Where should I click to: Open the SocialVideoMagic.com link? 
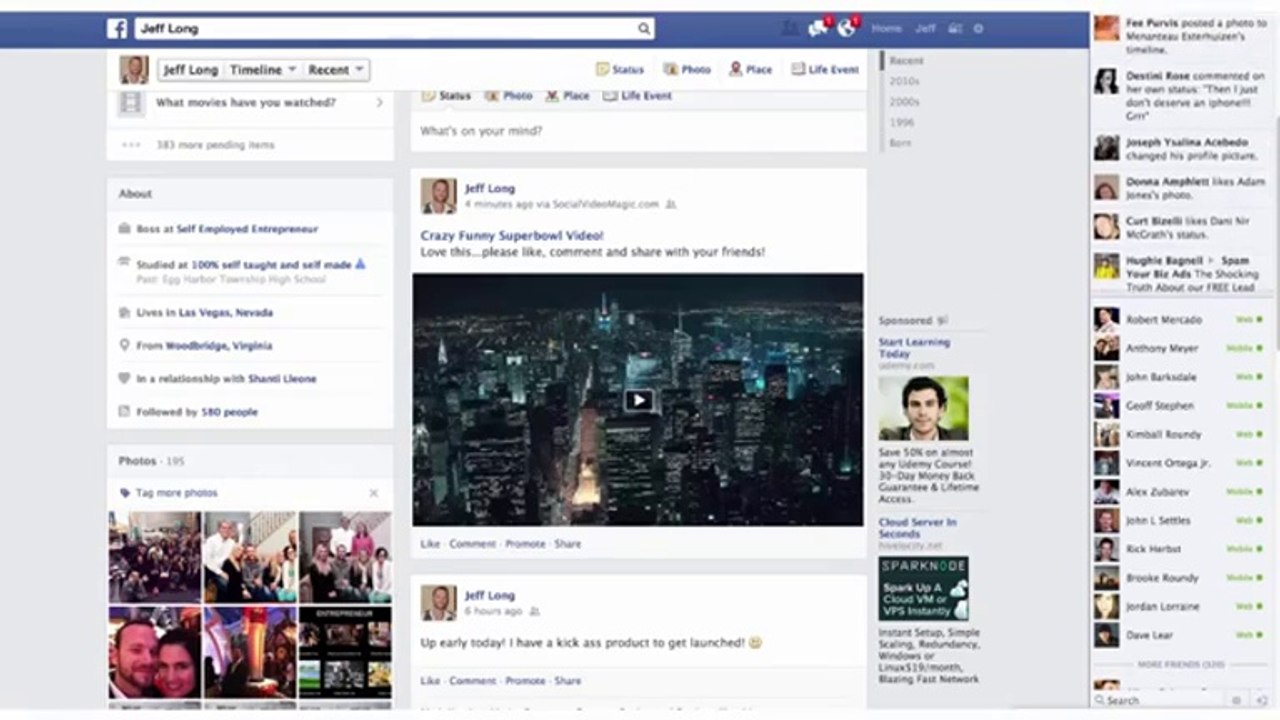[605, 204]
